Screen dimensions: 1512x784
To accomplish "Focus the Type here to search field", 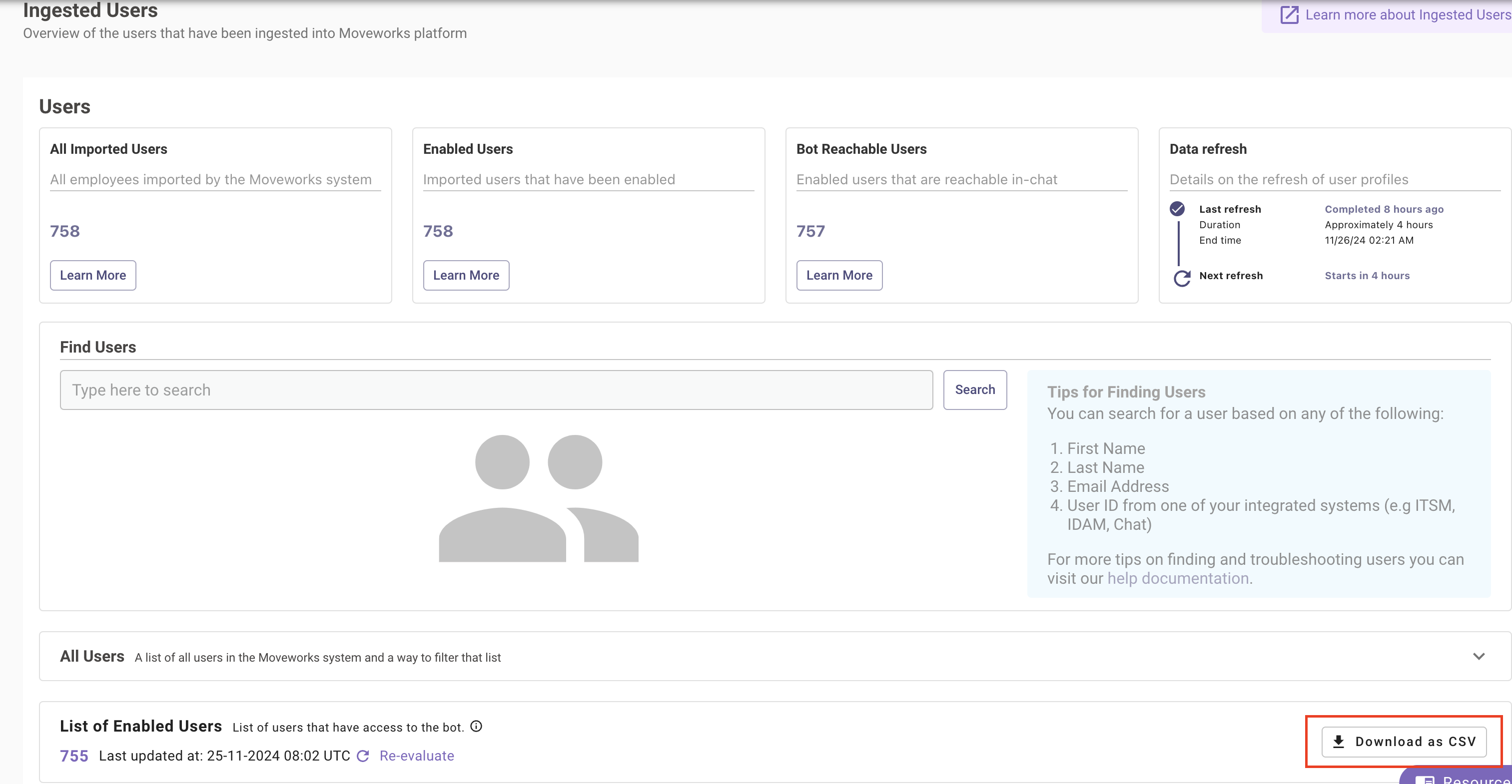I will click(x=496, y=390).
